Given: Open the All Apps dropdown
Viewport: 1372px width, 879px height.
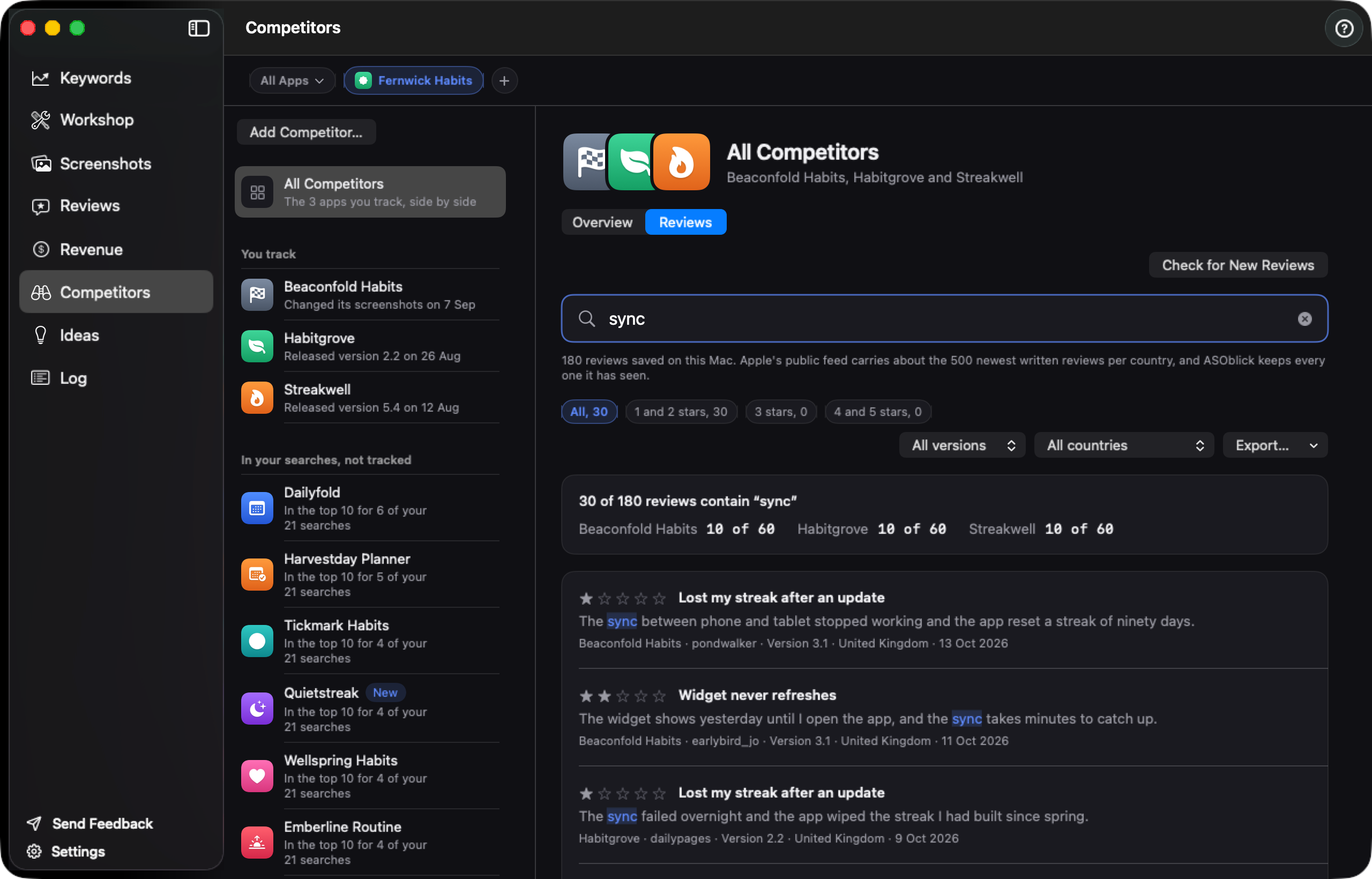Looking at the screenshot, I should pos(292,80).
